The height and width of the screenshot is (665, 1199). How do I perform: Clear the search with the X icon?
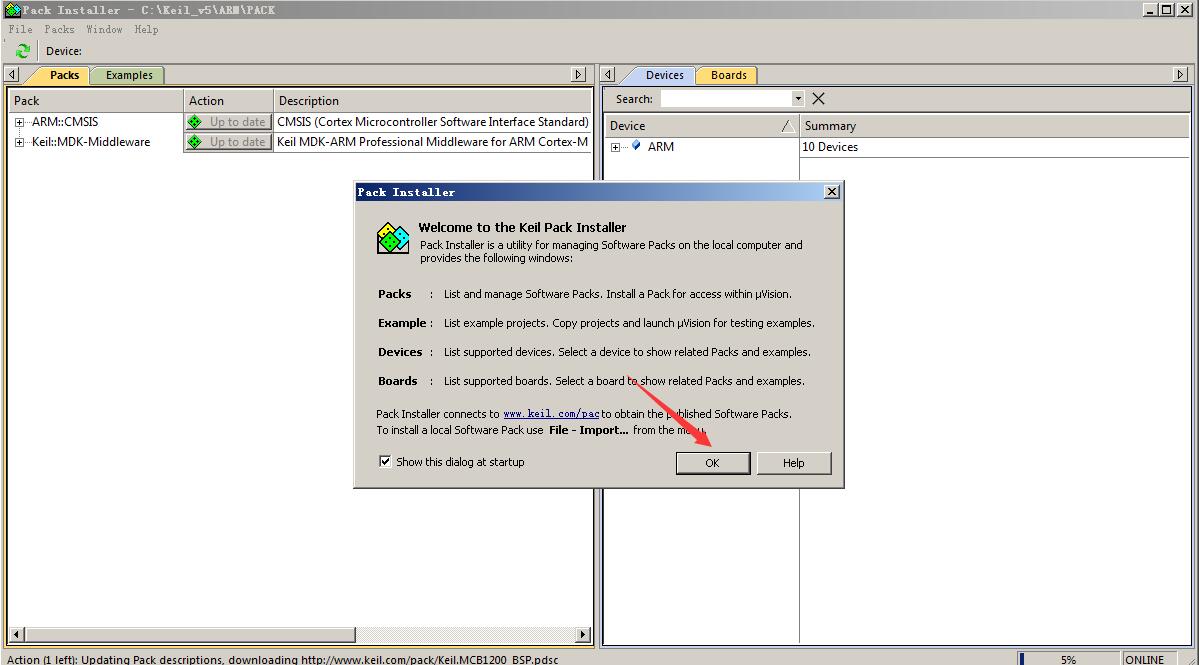click(x=818, y=99)
